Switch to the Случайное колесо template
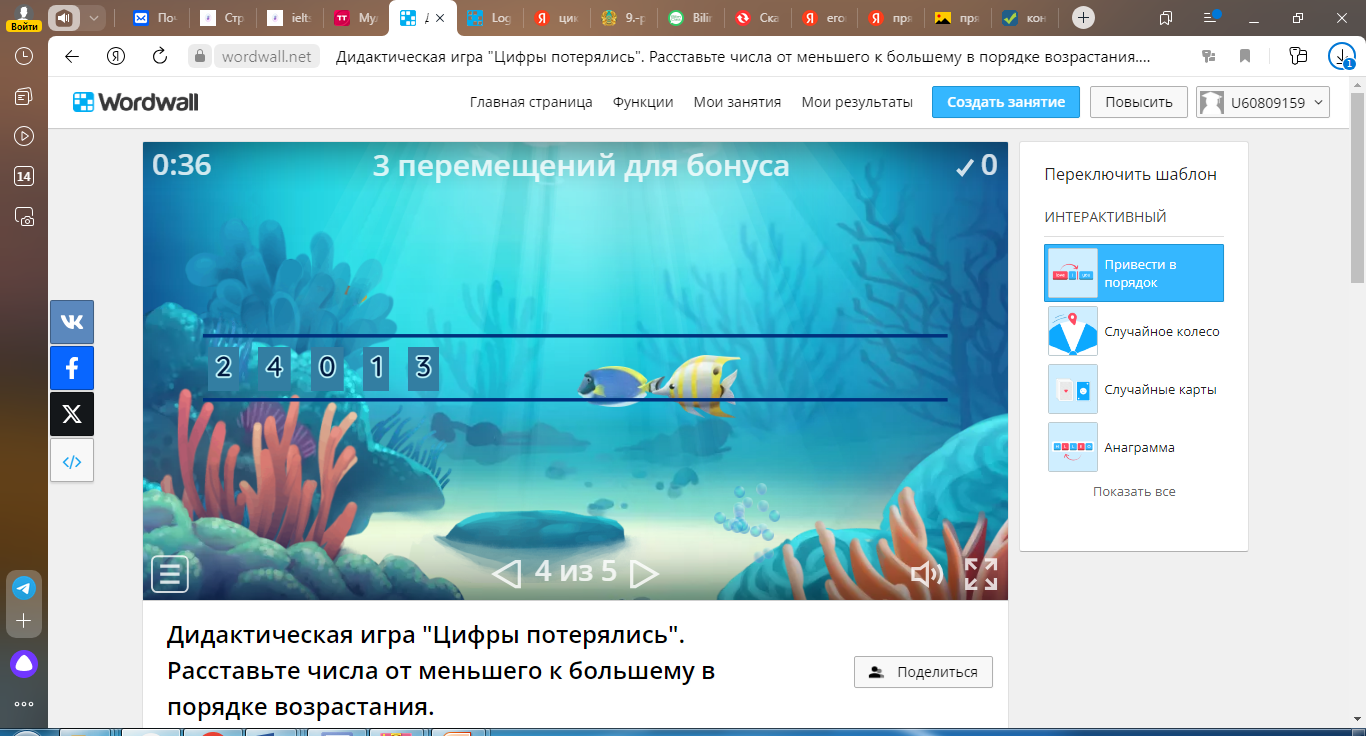This screenshot has width=1366, height=736. click(1134, 331)
